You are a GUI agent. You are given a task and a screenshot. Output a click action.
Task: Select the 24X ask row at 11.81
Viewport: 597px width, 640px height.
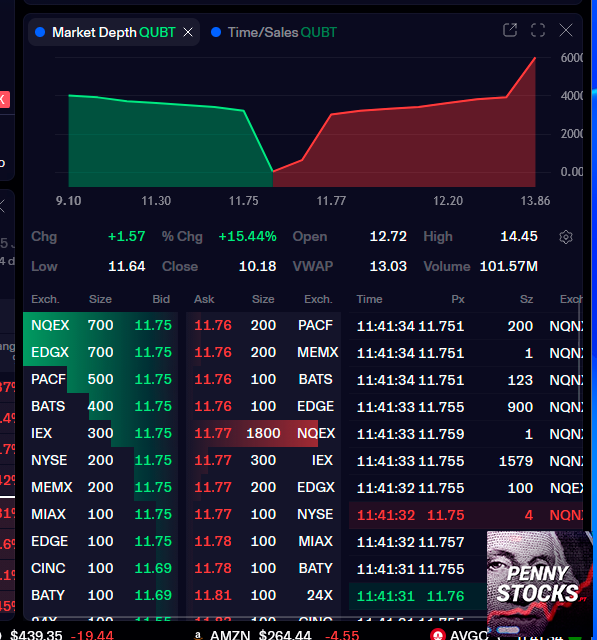(264, 595)
